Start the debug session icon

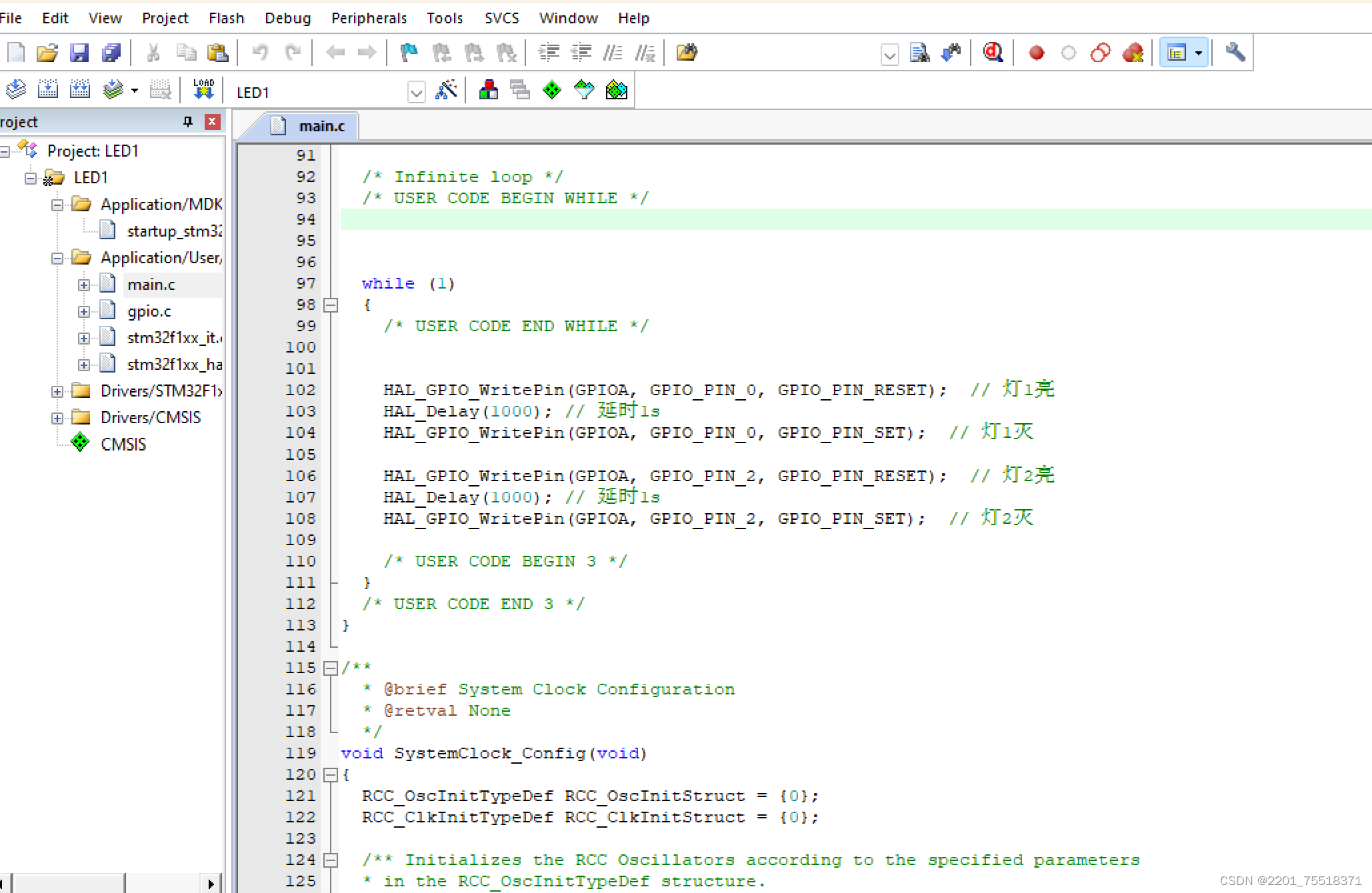(x=993, y=53)
